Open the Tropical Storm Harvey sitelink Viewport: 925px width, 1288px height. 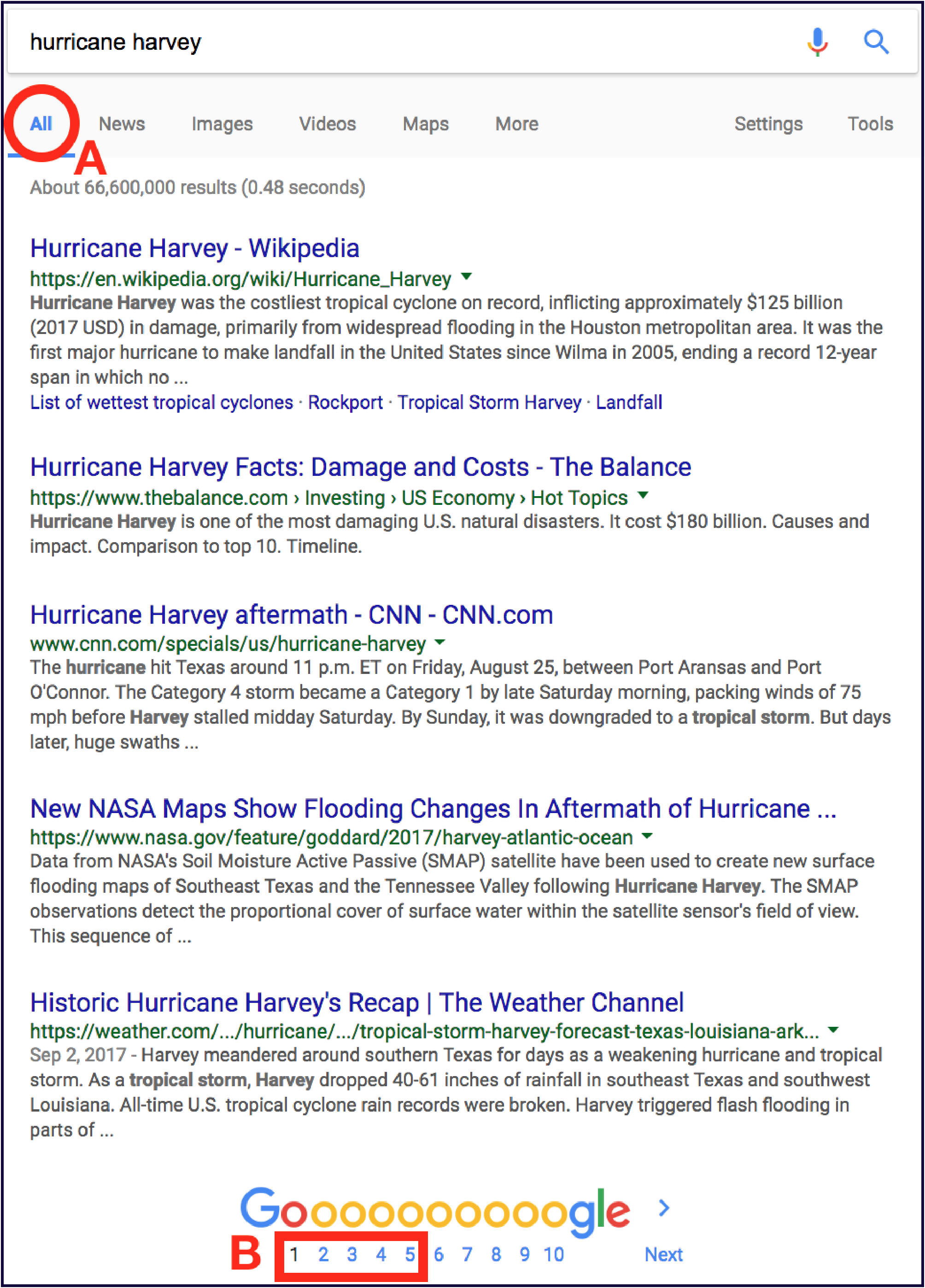tap(489, 403)
